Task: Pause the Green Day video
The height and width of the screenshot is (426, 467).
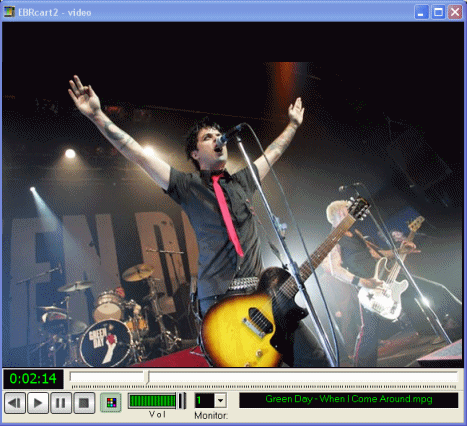Action: [x=61, y=403]
